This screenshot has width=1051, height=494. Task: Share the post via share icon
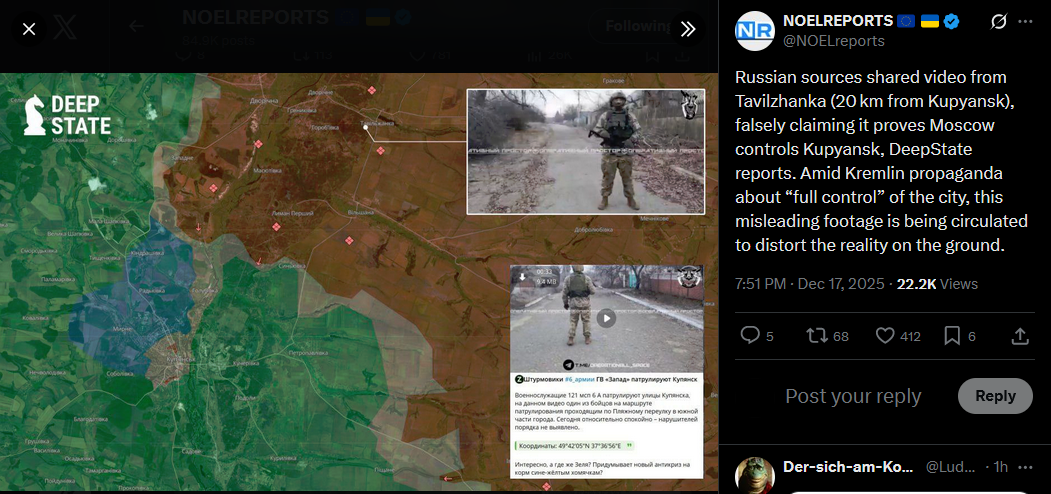[x=1019, y=335]
